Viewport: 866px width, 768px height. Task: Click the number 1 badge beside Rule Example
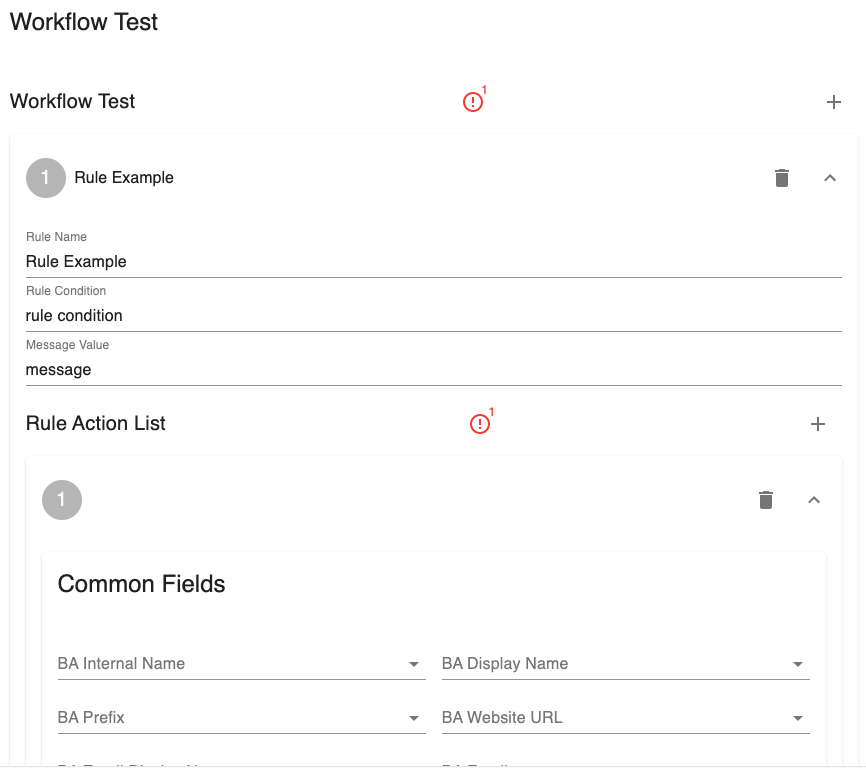coord(45,178)
